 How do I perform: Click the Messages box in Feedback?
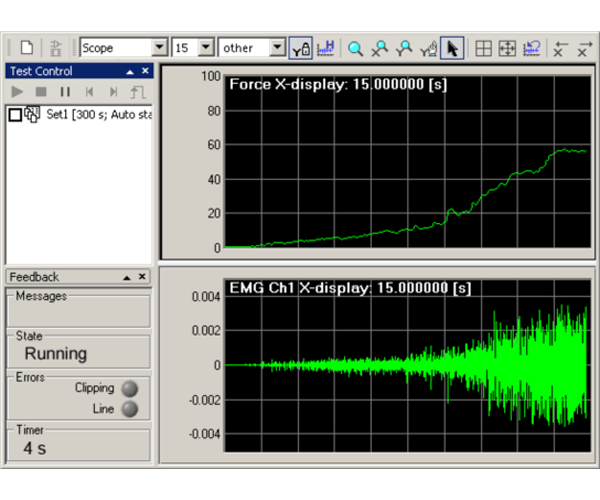click(x=79, y=311)
